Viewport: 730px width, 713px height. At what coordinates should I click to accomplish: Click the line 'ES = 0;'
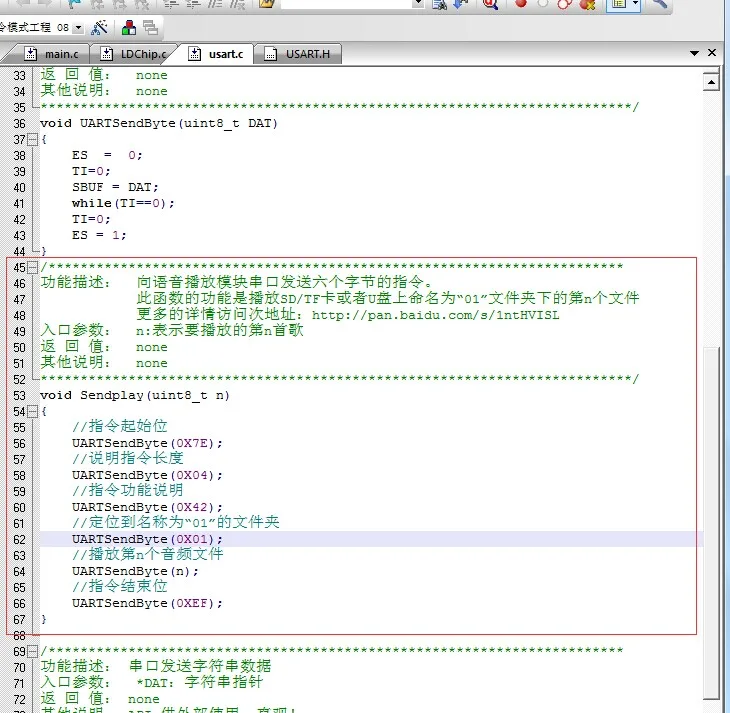coord(107,155)
